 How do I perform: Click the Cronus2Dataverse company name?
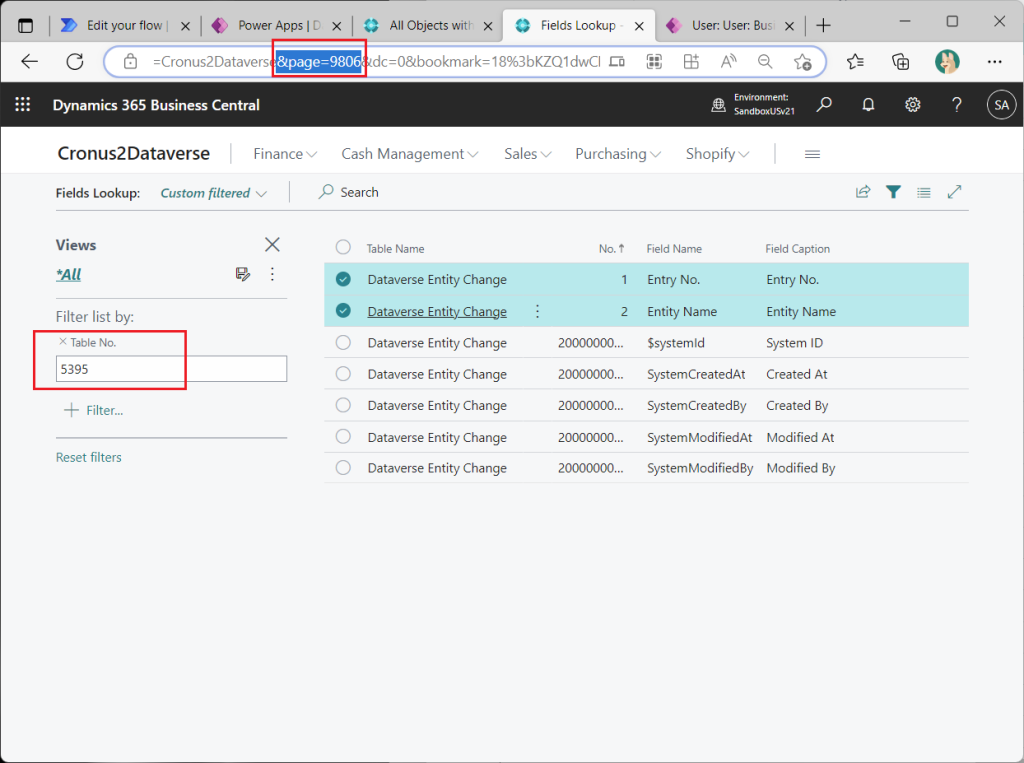coord(134,154)
